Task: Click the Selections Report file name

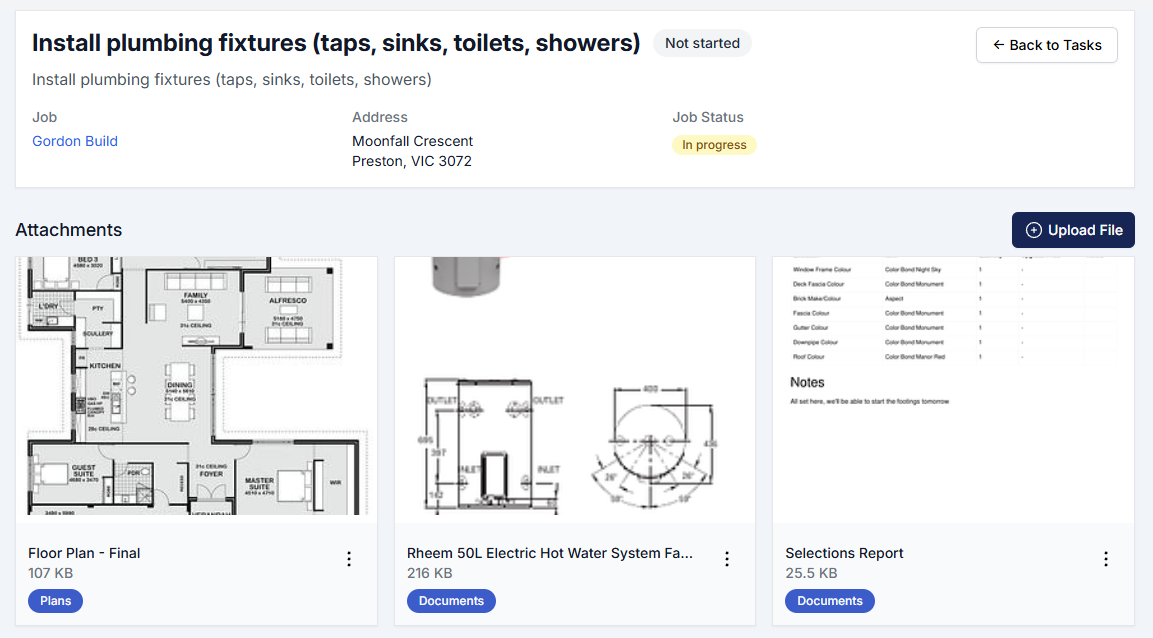Action: pyautogui.click(x=844, y=553)
